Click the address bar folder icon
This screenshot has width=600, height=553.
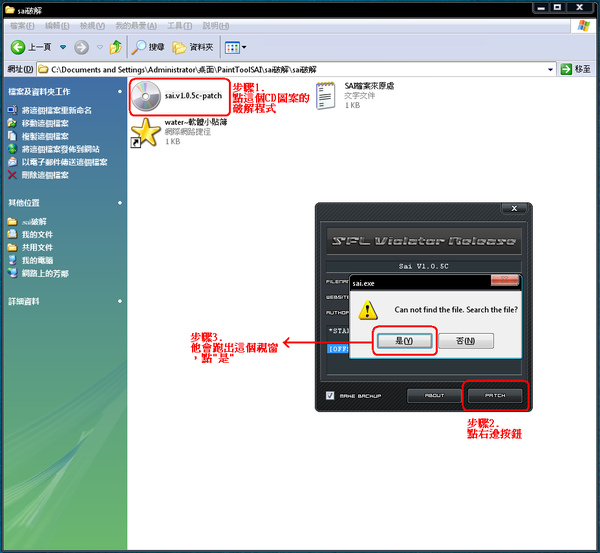pos(43,69)
